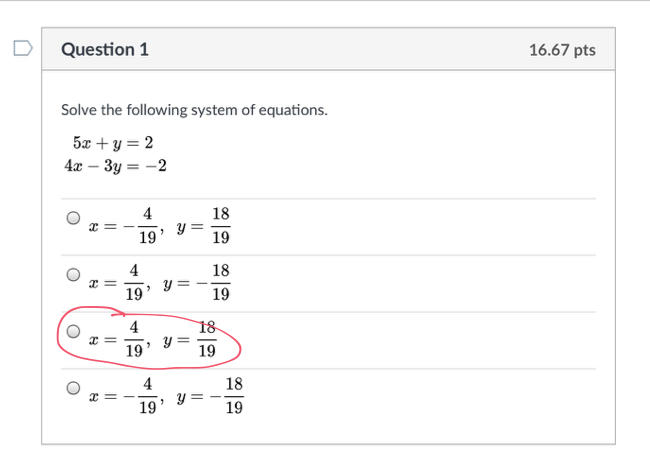Image resolution: width=650 pixels, height=464 pixels.
Task: Click the y fraction in the red-circled answer
Action: coord(206,339)
